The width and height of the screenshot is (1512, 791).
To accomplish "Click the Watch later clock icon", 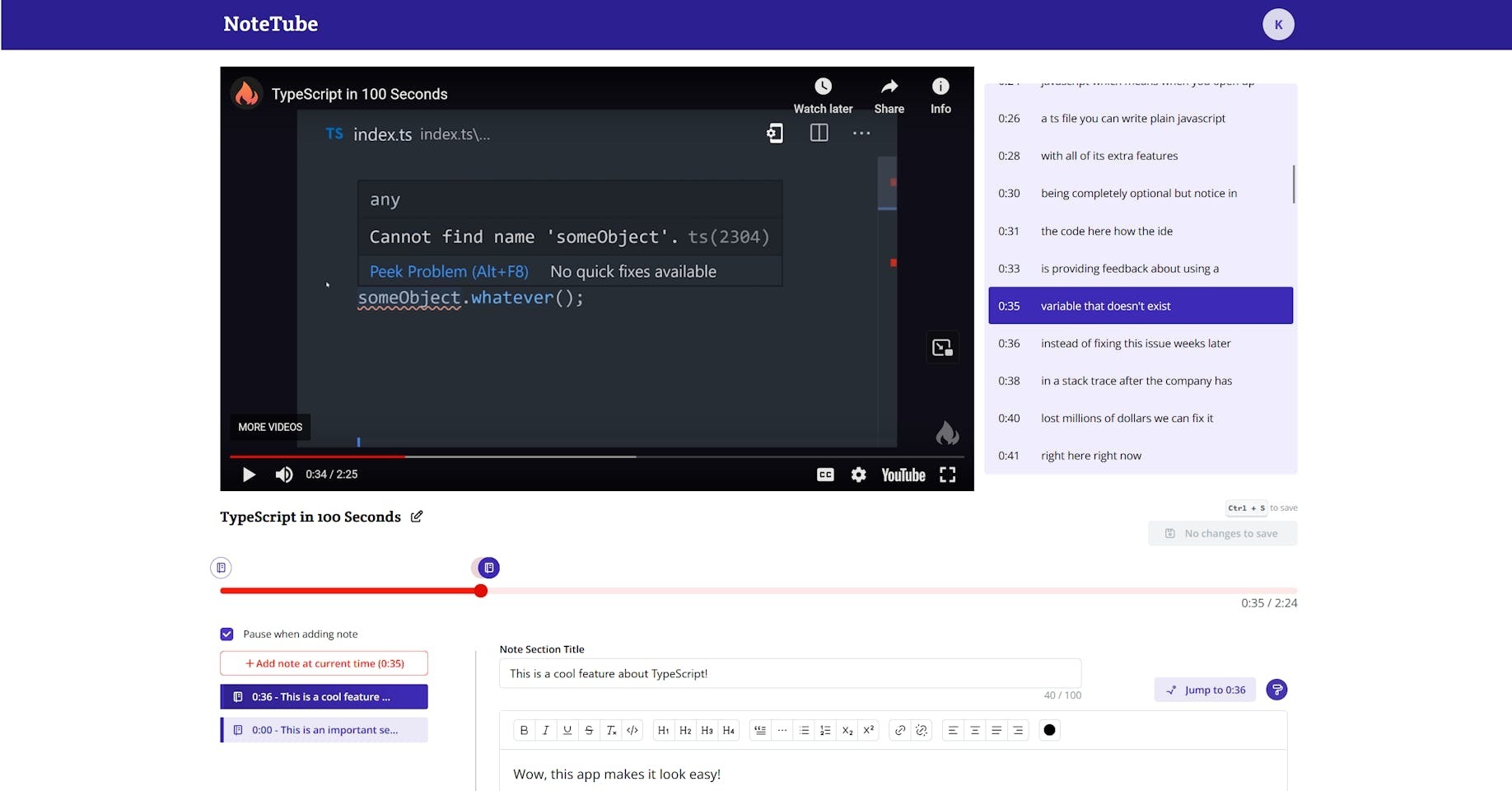I will click(x=823, y=87).
